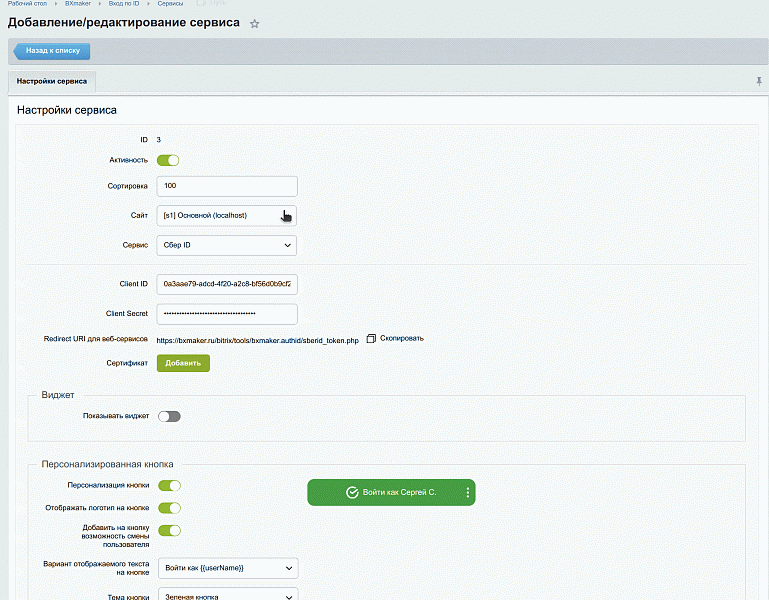Click the copy icon beside Redirect URI
The height and width of the screenshot is (600, 769).
point(370,339)
